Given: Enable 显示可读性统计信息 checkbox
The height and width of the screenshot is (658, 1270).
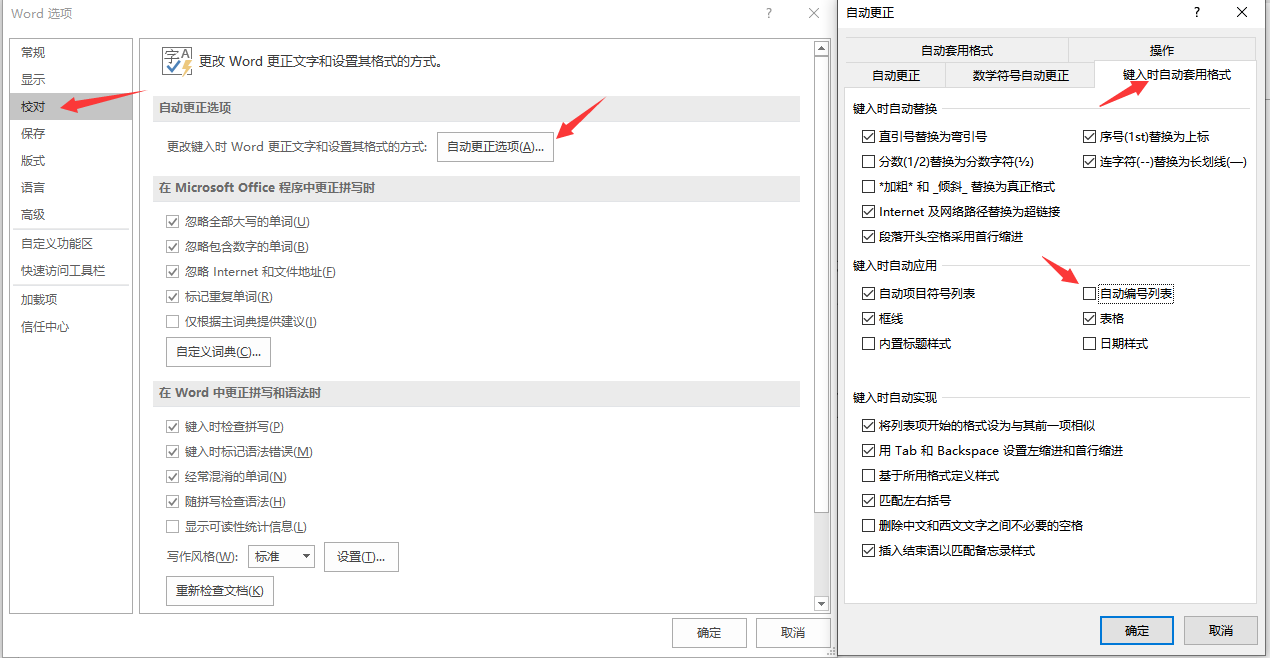Looking at the screenshot, I should coord(172,526).
